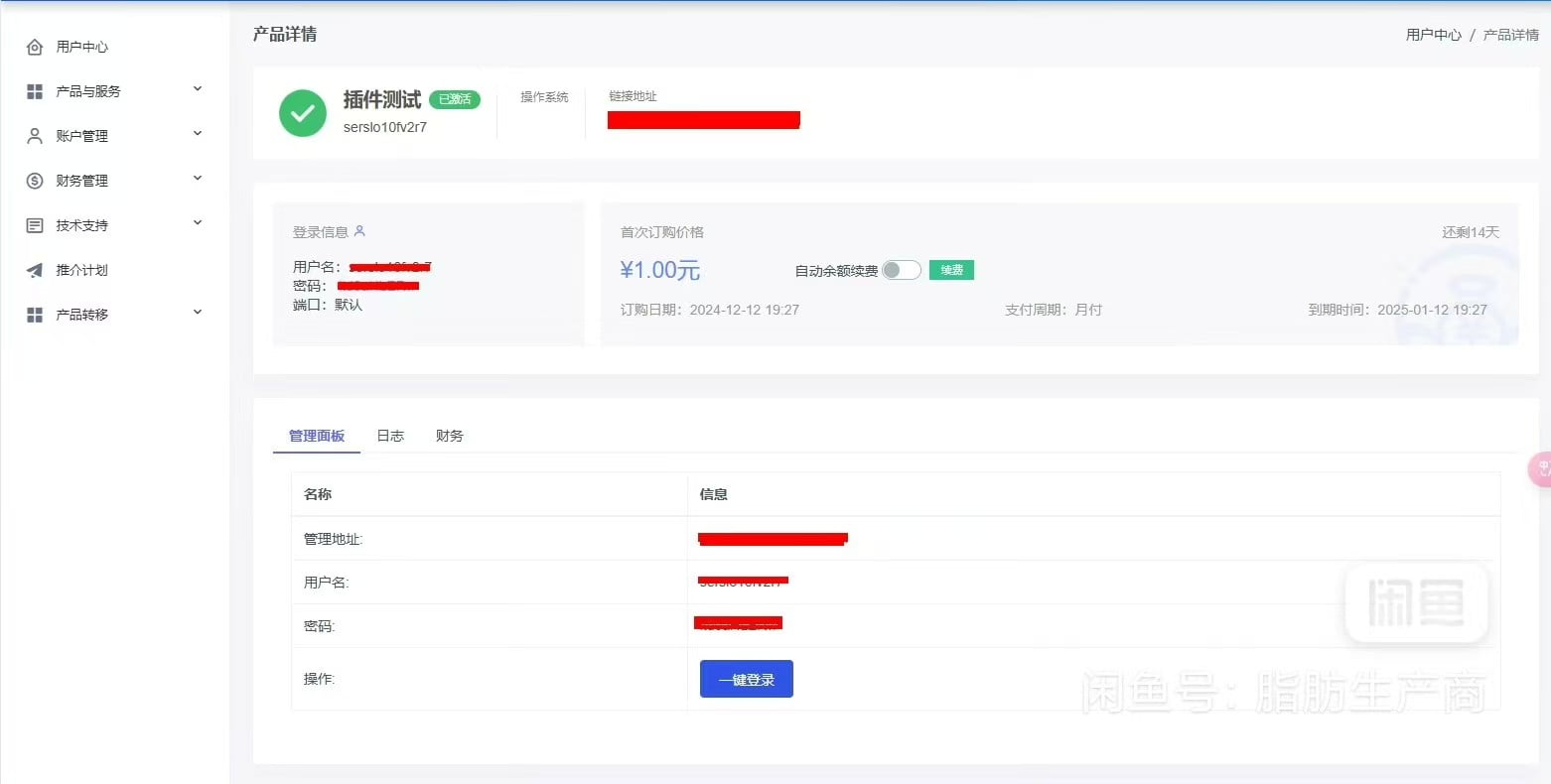The width and height of the screenshot is (1551, 784).
Task: Open the 财务 tab
Action: click(x=449, y=436)
